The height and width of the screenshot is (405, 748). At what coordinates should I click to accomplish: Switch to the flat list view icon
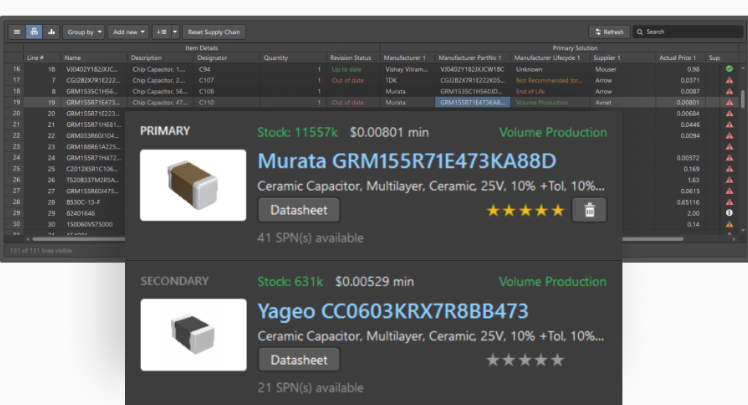coord(17,32)
